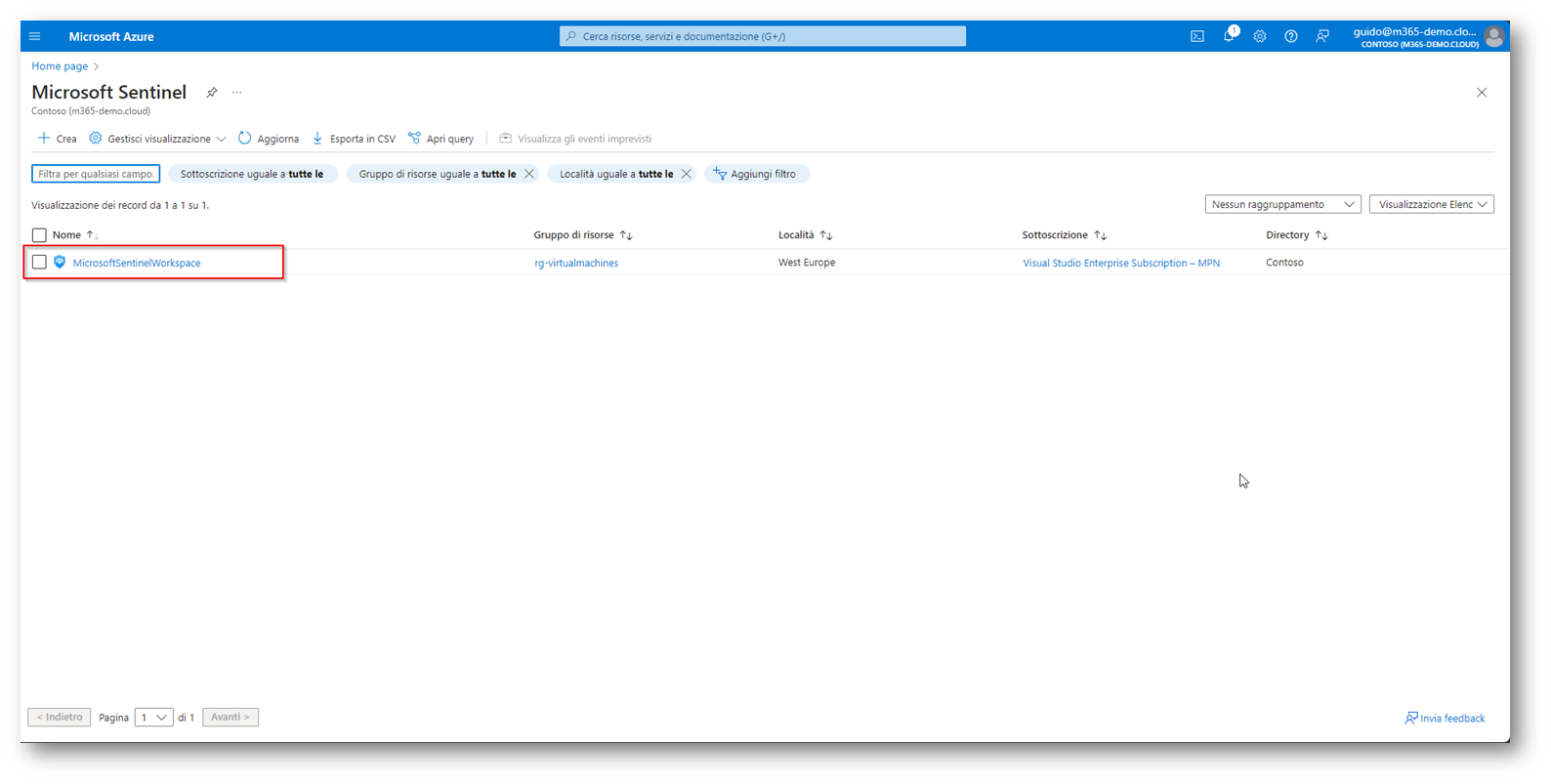
Task: Open the Azure portal hamburger menu
Action: point(35,36)
